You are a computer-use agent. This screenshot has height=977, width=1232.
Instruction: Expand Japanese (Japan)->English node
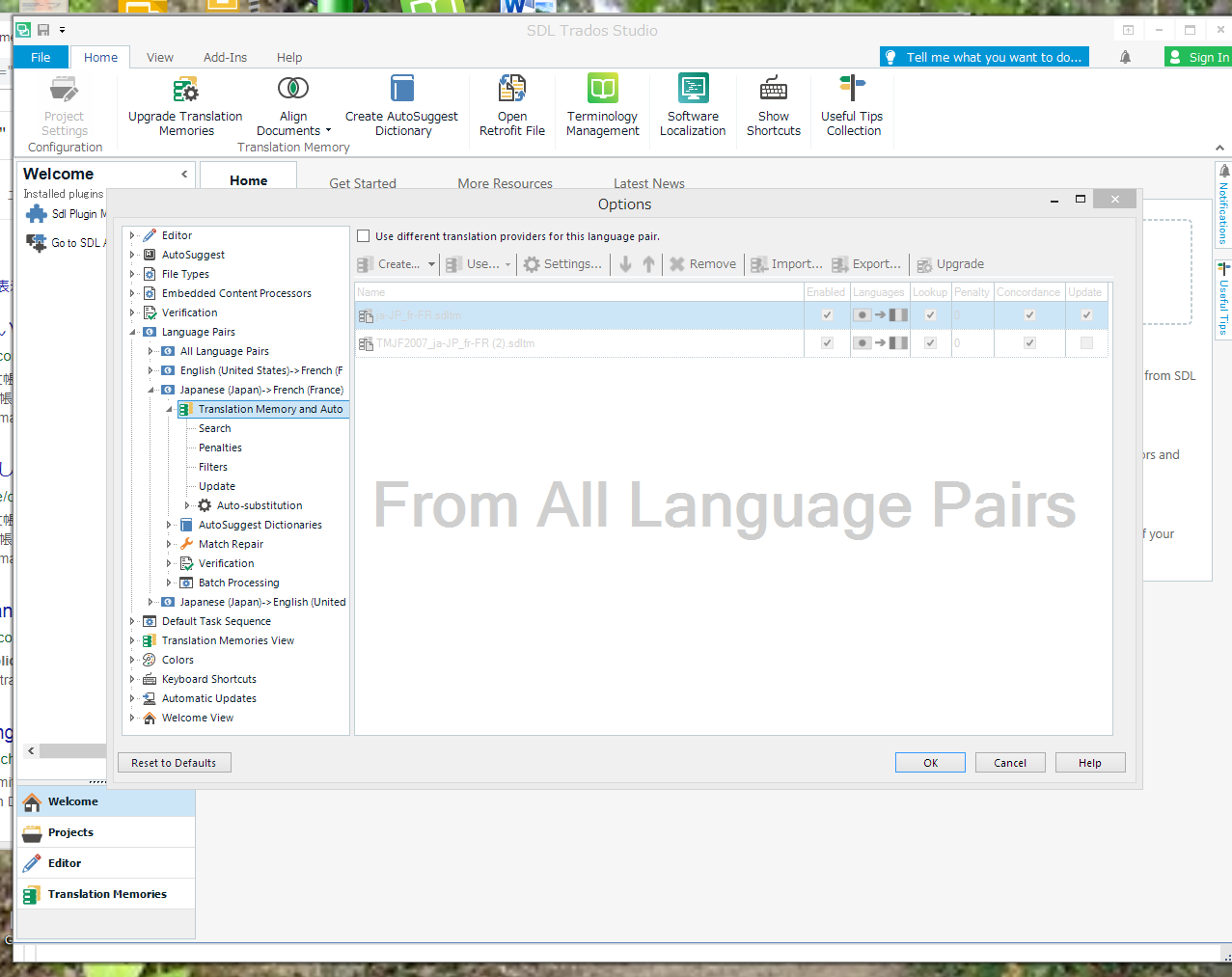pyautogui.click(x=151, y=602)
